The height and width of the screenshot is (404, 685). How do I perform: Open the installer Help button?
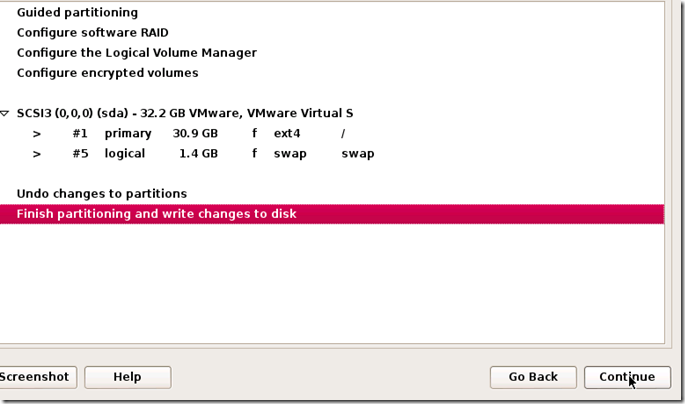[127, 377]
